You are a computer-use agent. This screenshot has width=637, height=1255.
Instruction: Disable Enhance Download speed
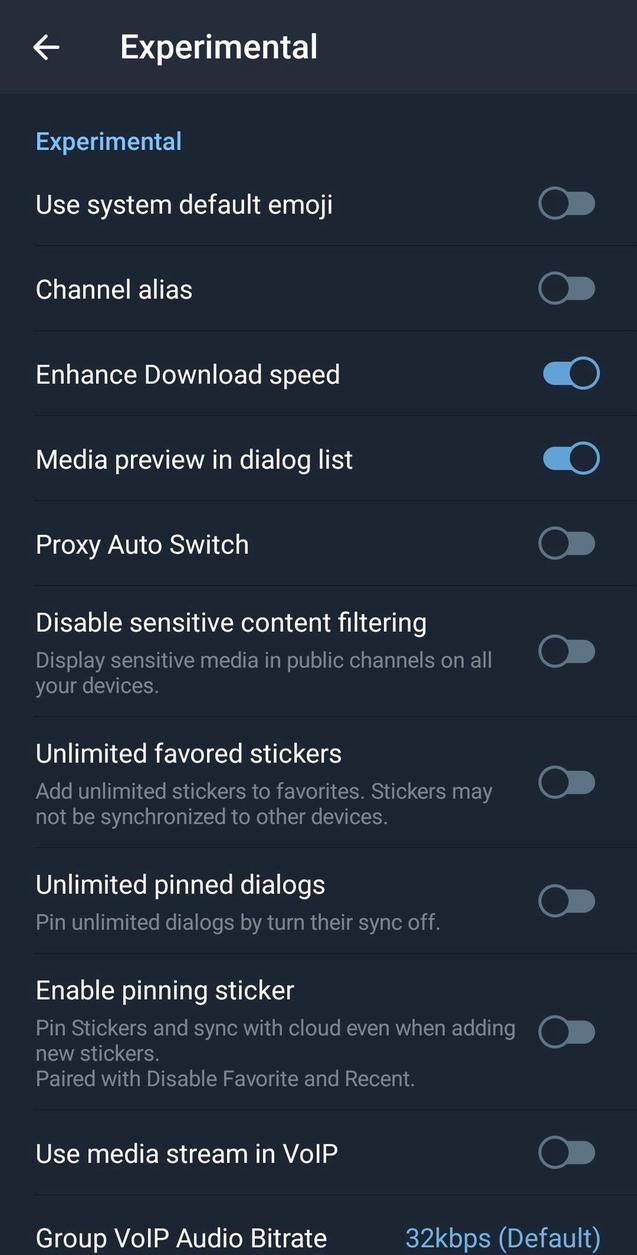click(568, 373)
